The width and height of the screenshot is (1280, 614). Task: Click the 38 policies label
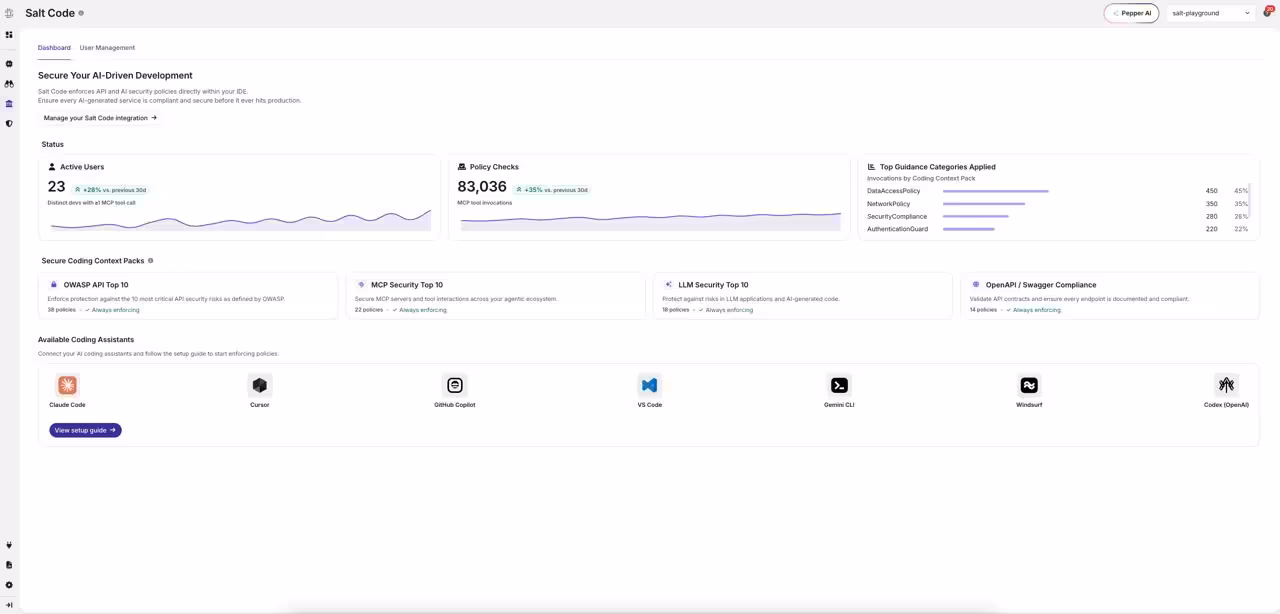tap(62, 310)
